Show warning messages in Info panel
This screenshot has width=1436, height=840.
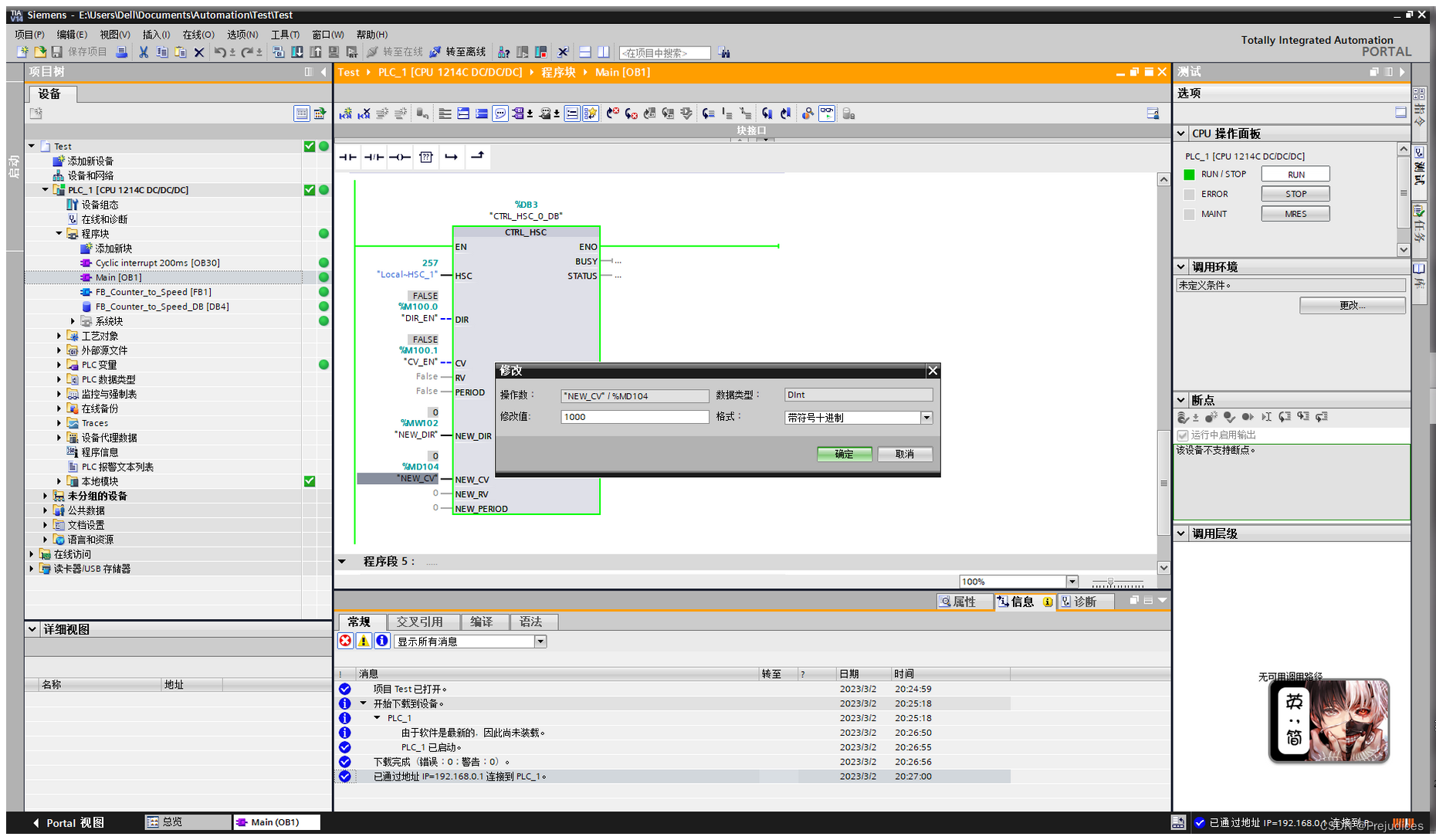point(364,641)
